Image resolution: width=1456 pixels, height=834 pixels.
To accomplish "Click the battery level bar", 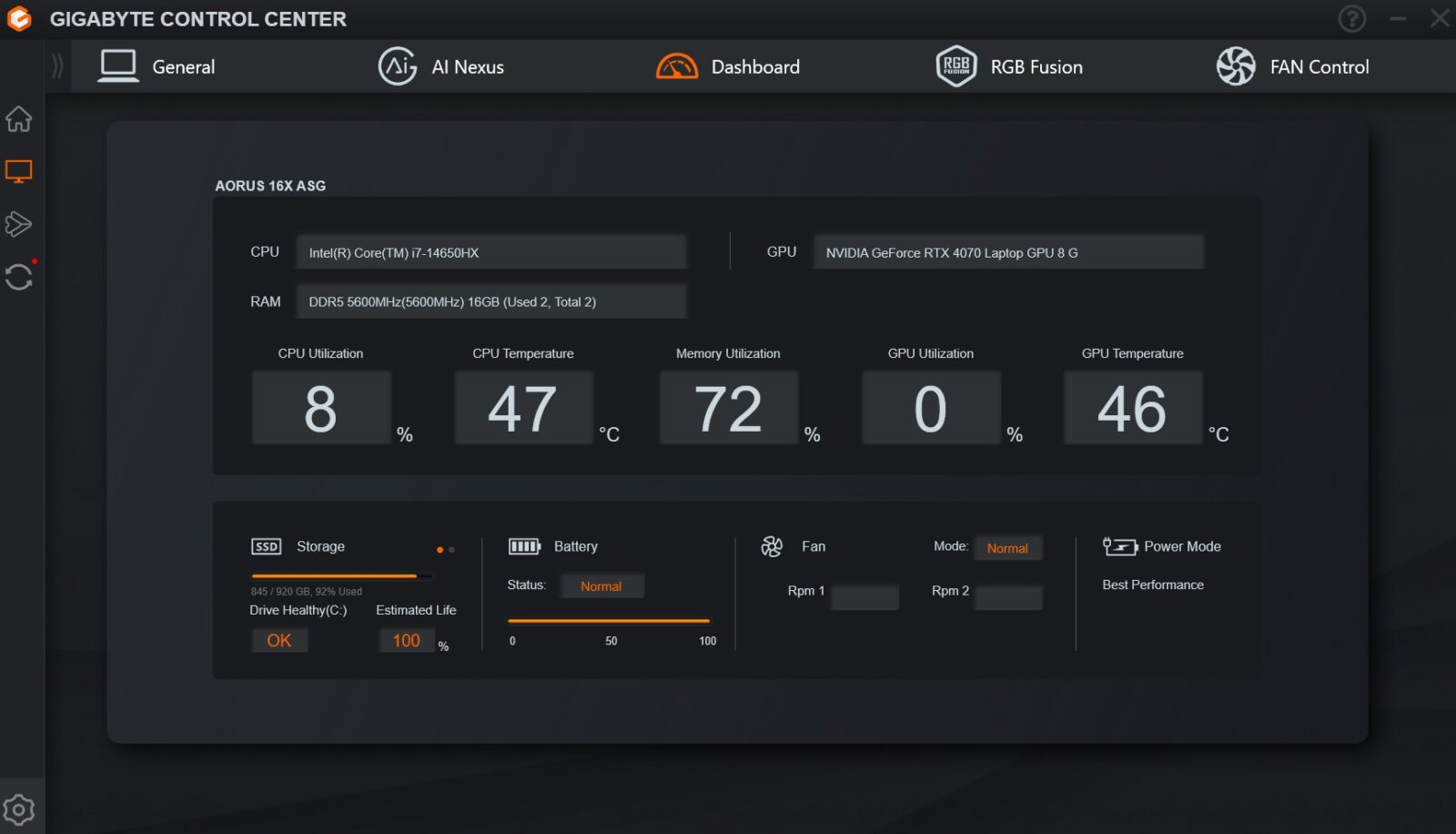I will coord(609,621).
